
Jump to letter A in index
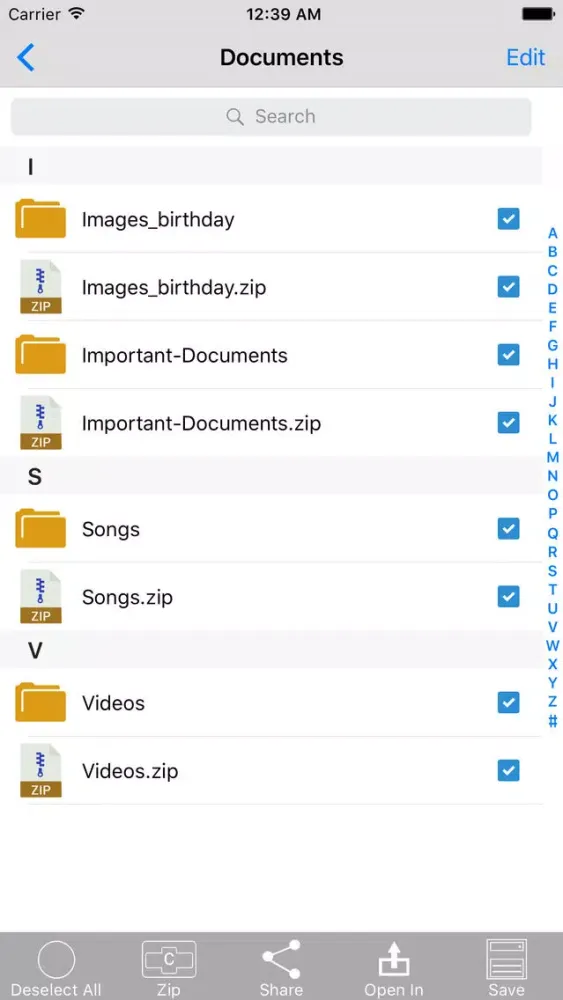[x=553, y=233]
